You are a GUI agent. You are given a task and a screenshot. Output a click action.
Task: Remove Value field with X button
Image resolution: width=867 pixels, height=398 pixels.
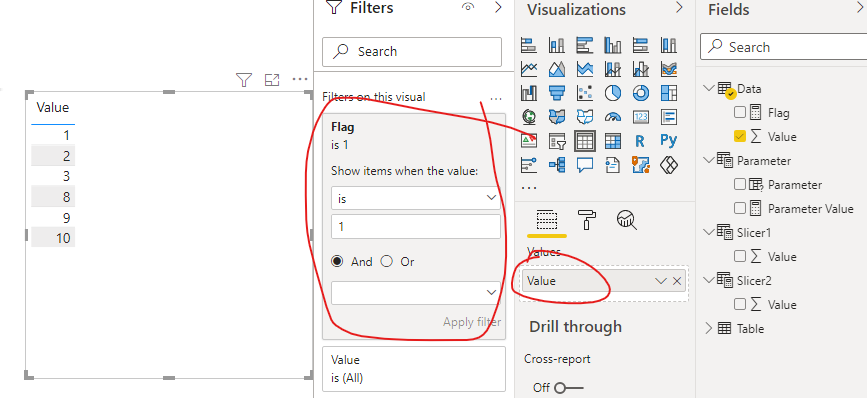[677, 281]
